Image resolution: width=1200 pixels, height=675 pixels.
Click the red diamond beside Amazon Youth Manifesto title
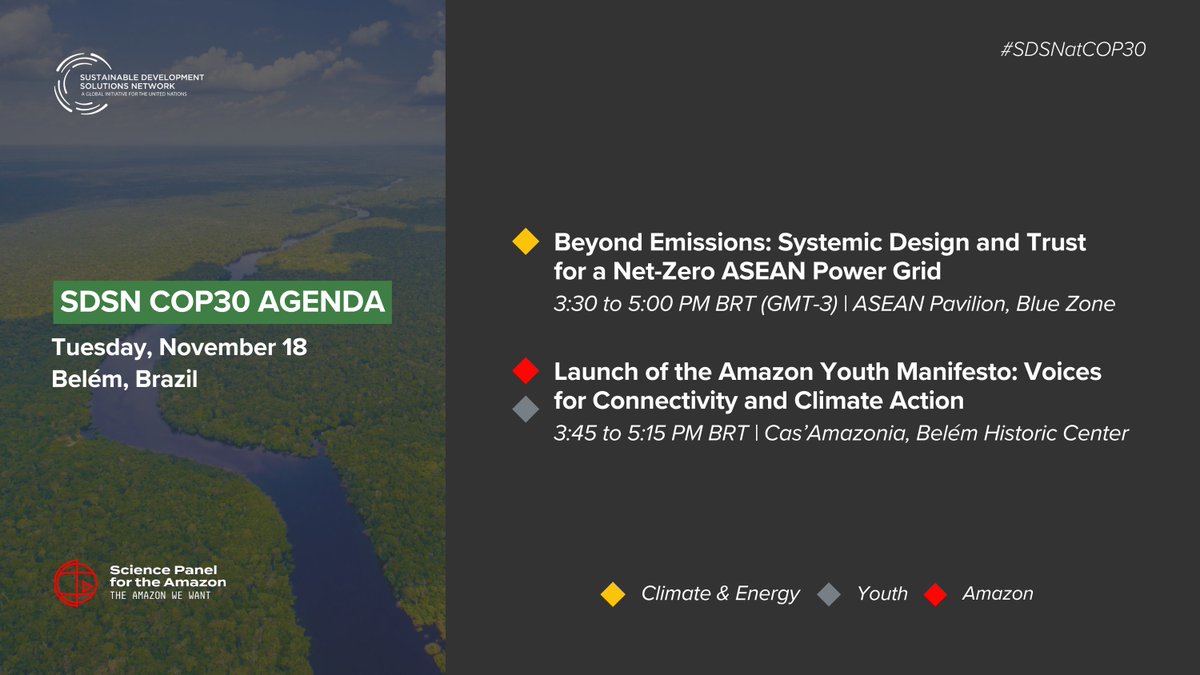pyautogui.click(x=525, y=373)
